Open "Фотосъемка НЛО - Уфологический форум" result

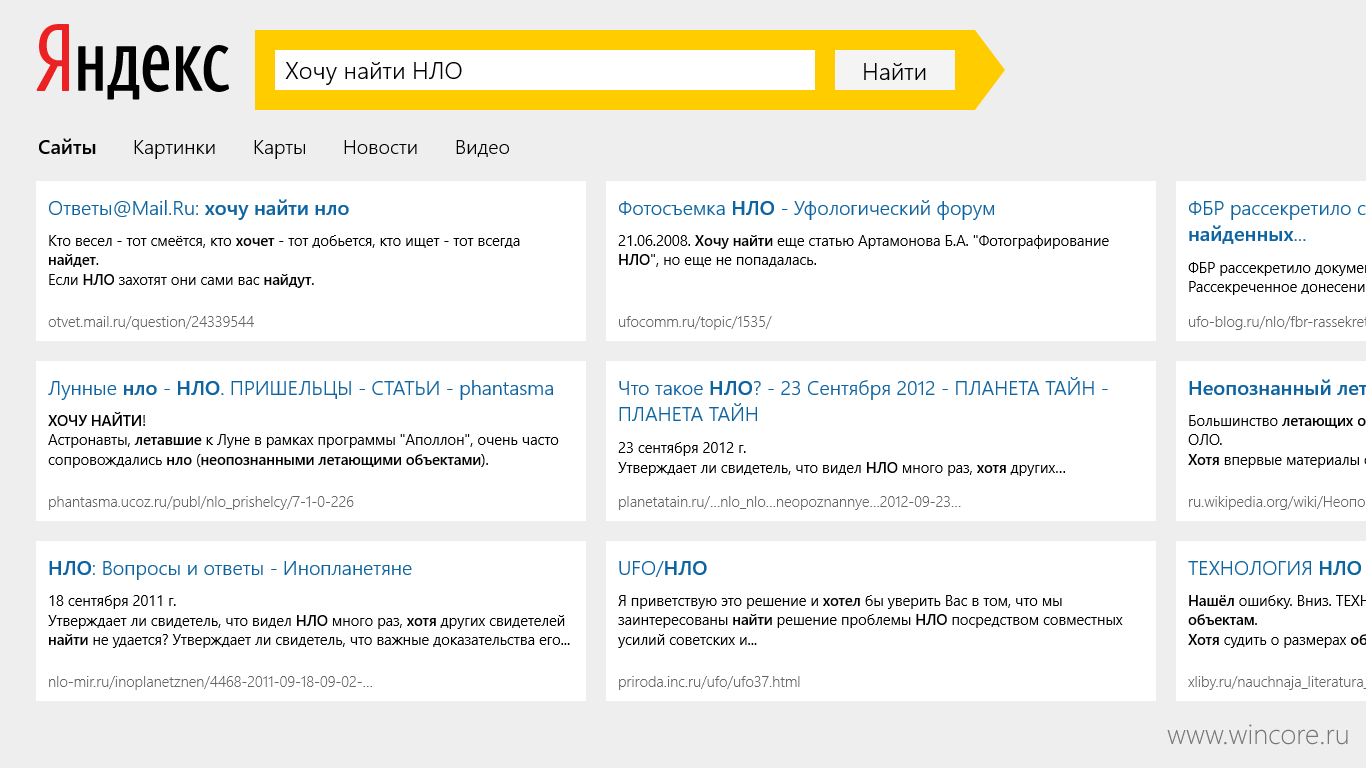click(x=806, y=208)
